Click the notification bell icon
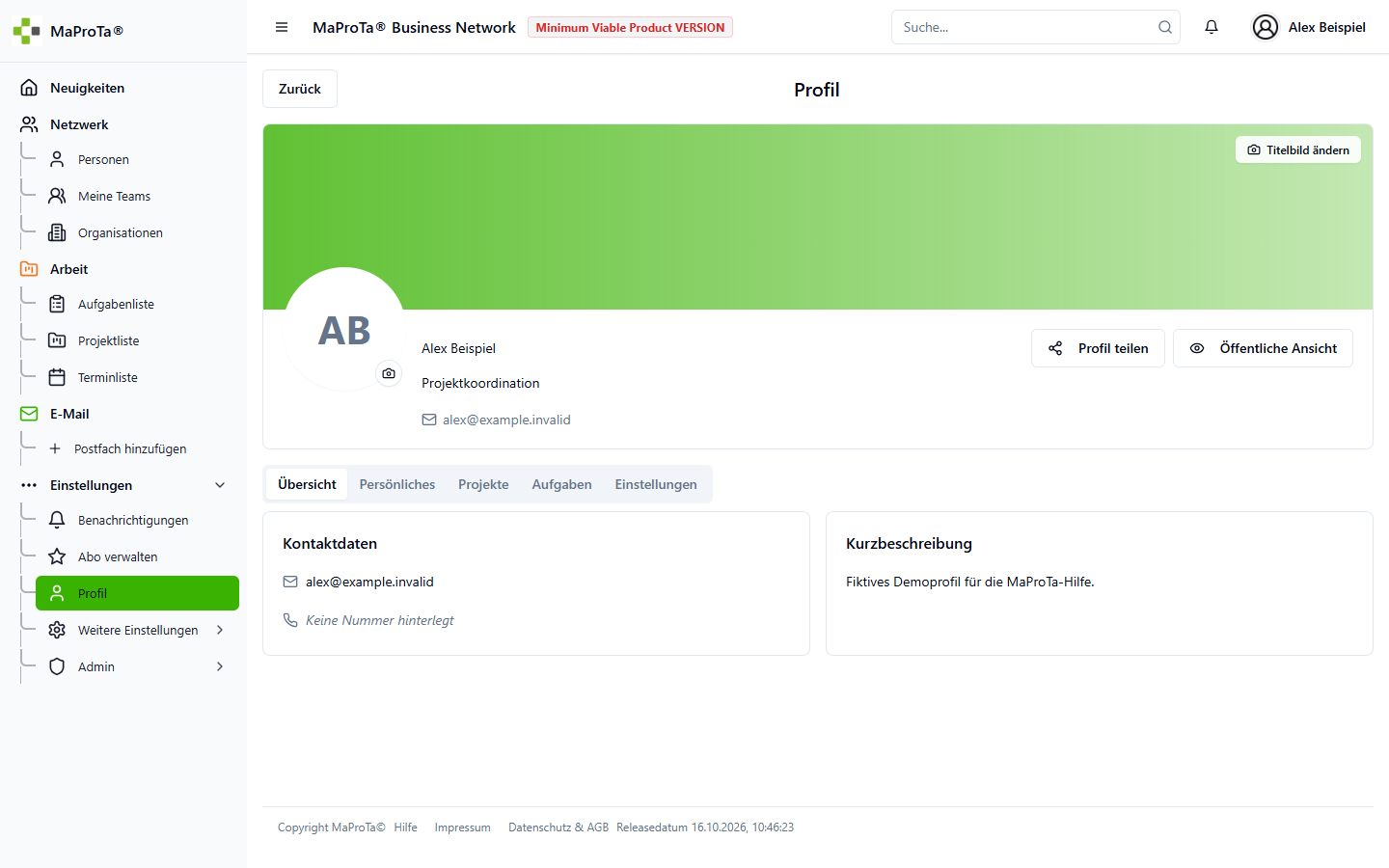The image size is (1389, 868). click(1212, 27)
